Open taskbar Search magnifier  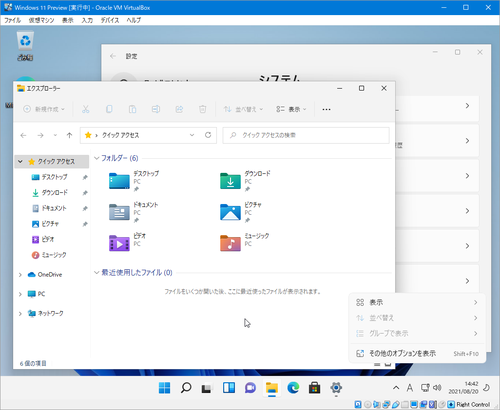pyautogui.click(x=186, y=388)
